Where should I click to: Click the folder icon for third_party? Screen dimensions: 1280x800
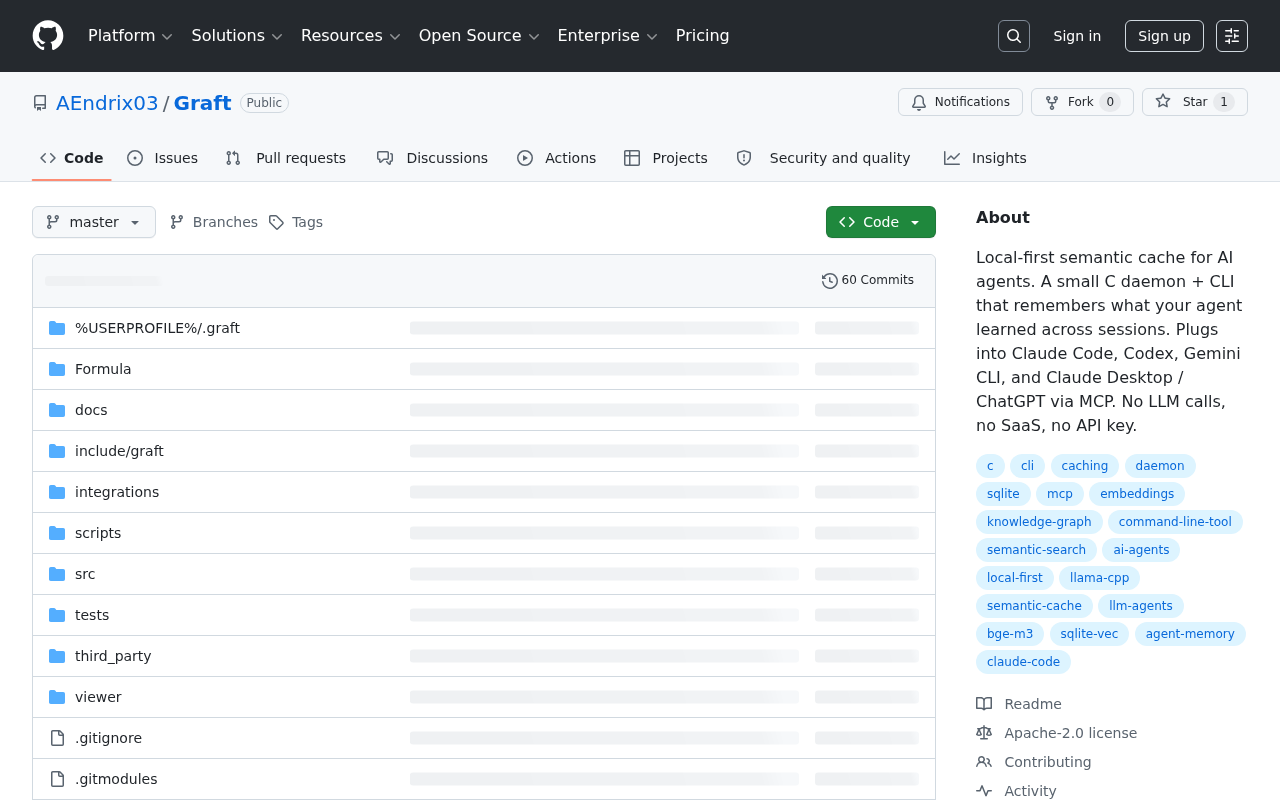click(x=57, y=656)
